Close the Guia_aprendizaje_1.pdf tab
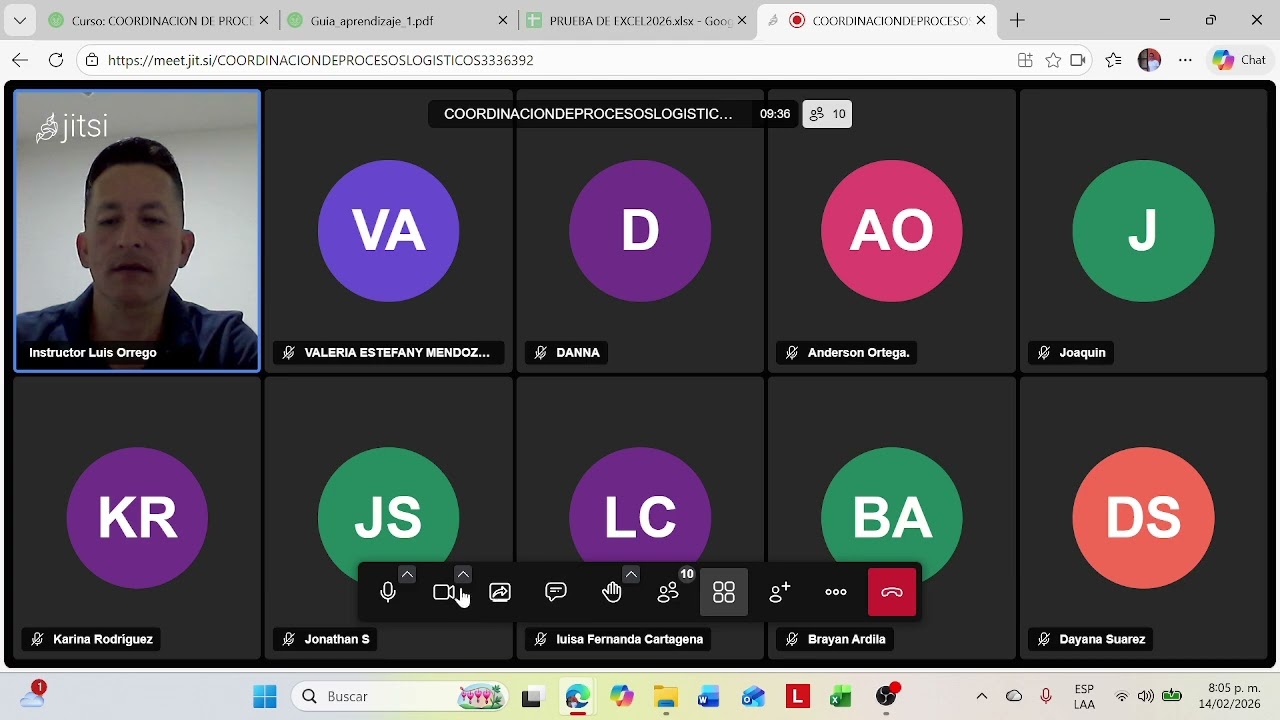 [503, 20]
